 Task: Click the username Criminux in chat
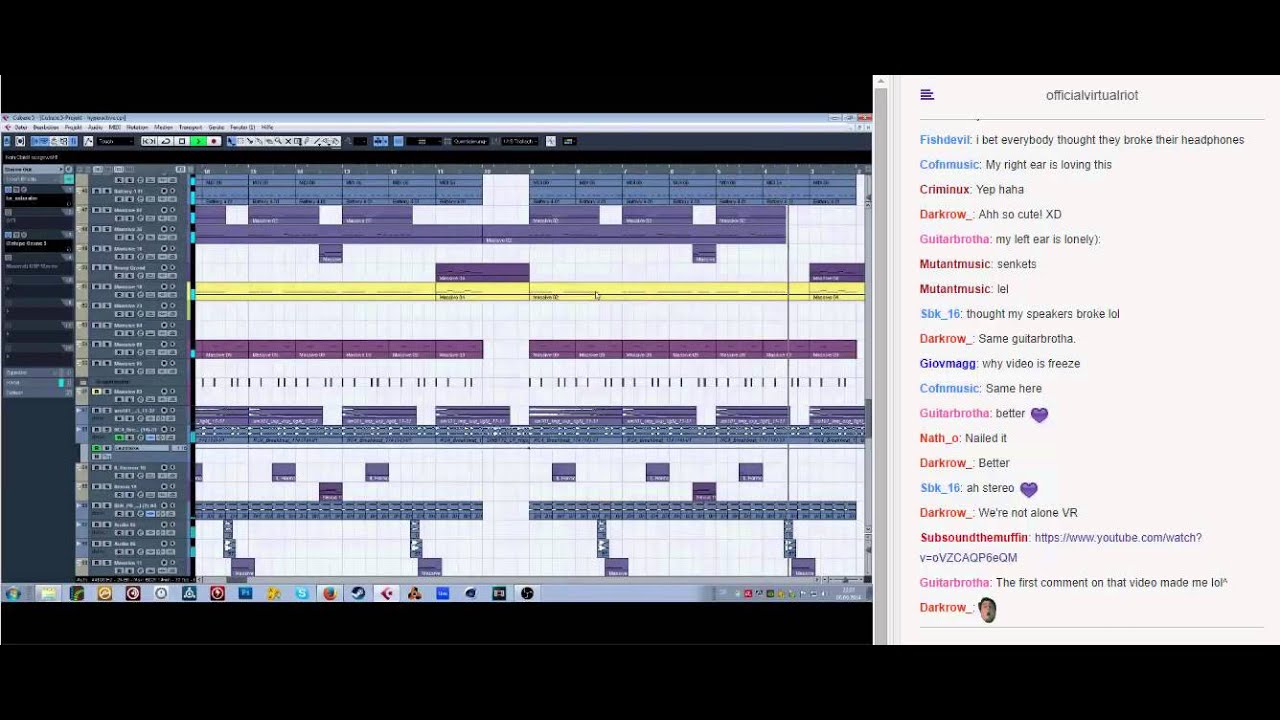click(944, 190)
